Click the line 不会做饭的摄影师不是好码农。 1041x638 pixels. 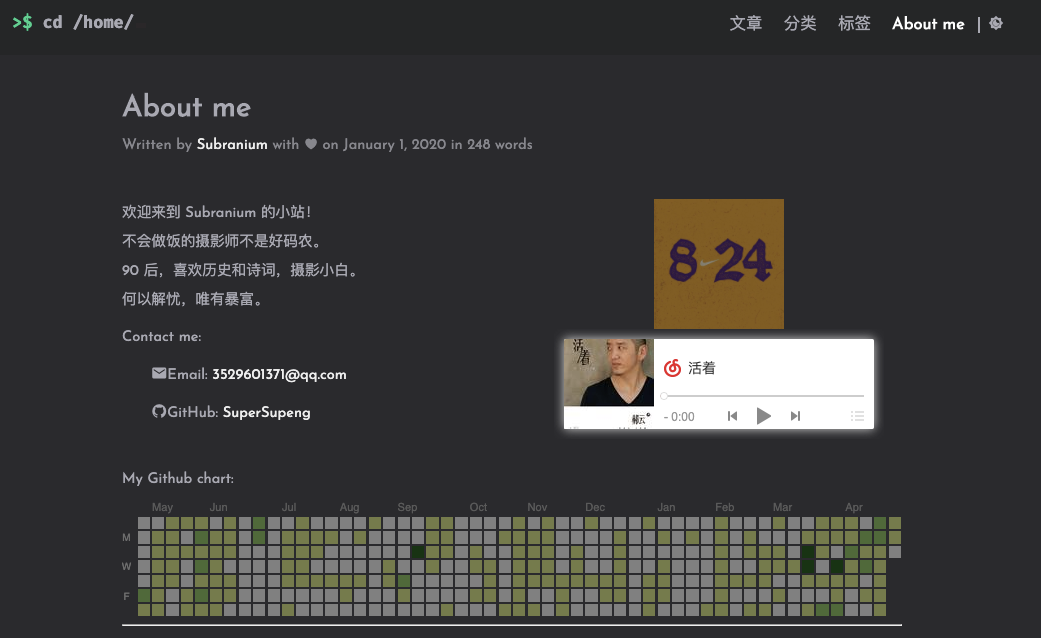tap(224, 241)
